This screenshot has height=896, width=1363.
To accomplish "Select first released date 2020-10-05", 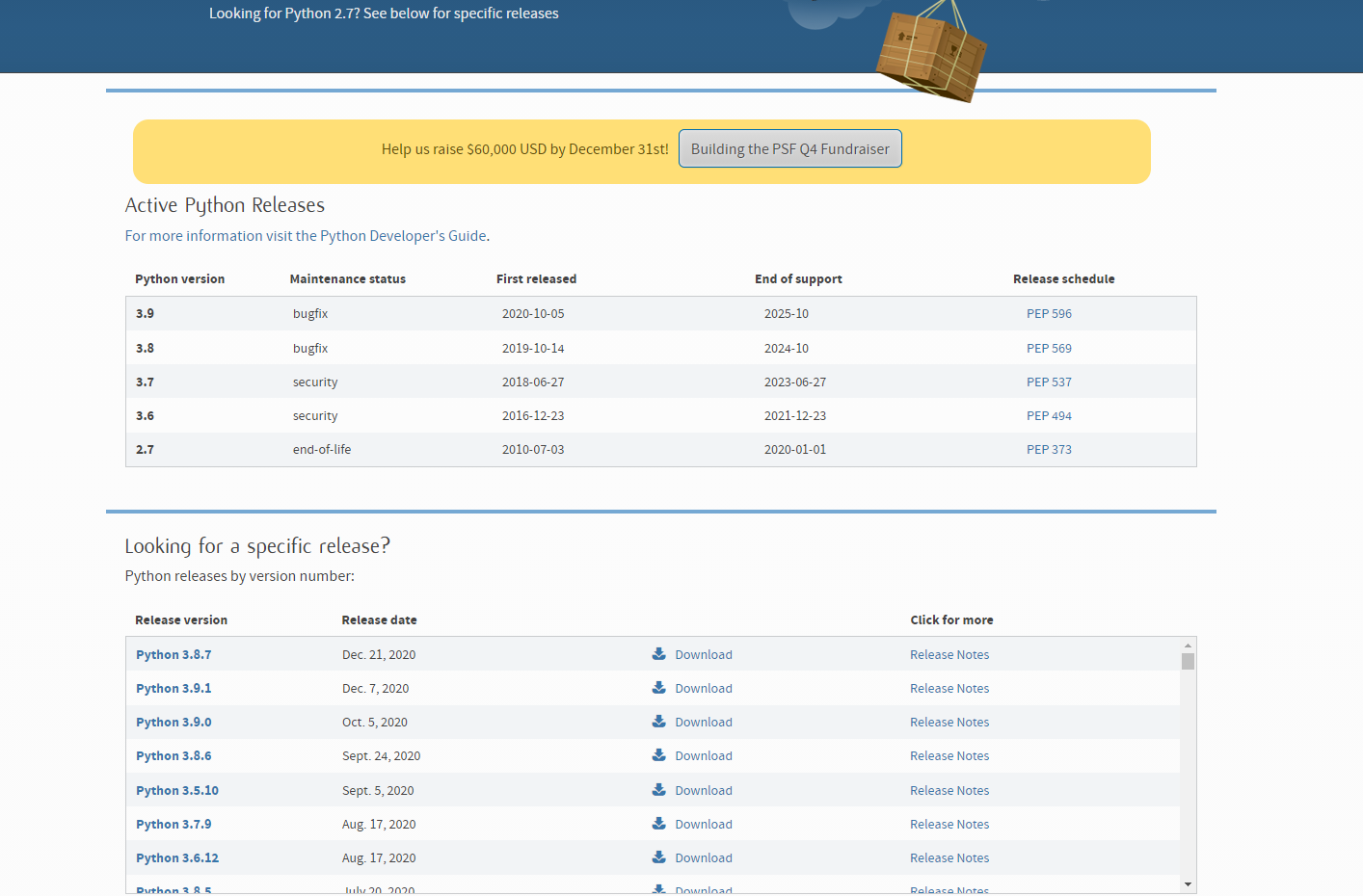I will pos(533,314).
